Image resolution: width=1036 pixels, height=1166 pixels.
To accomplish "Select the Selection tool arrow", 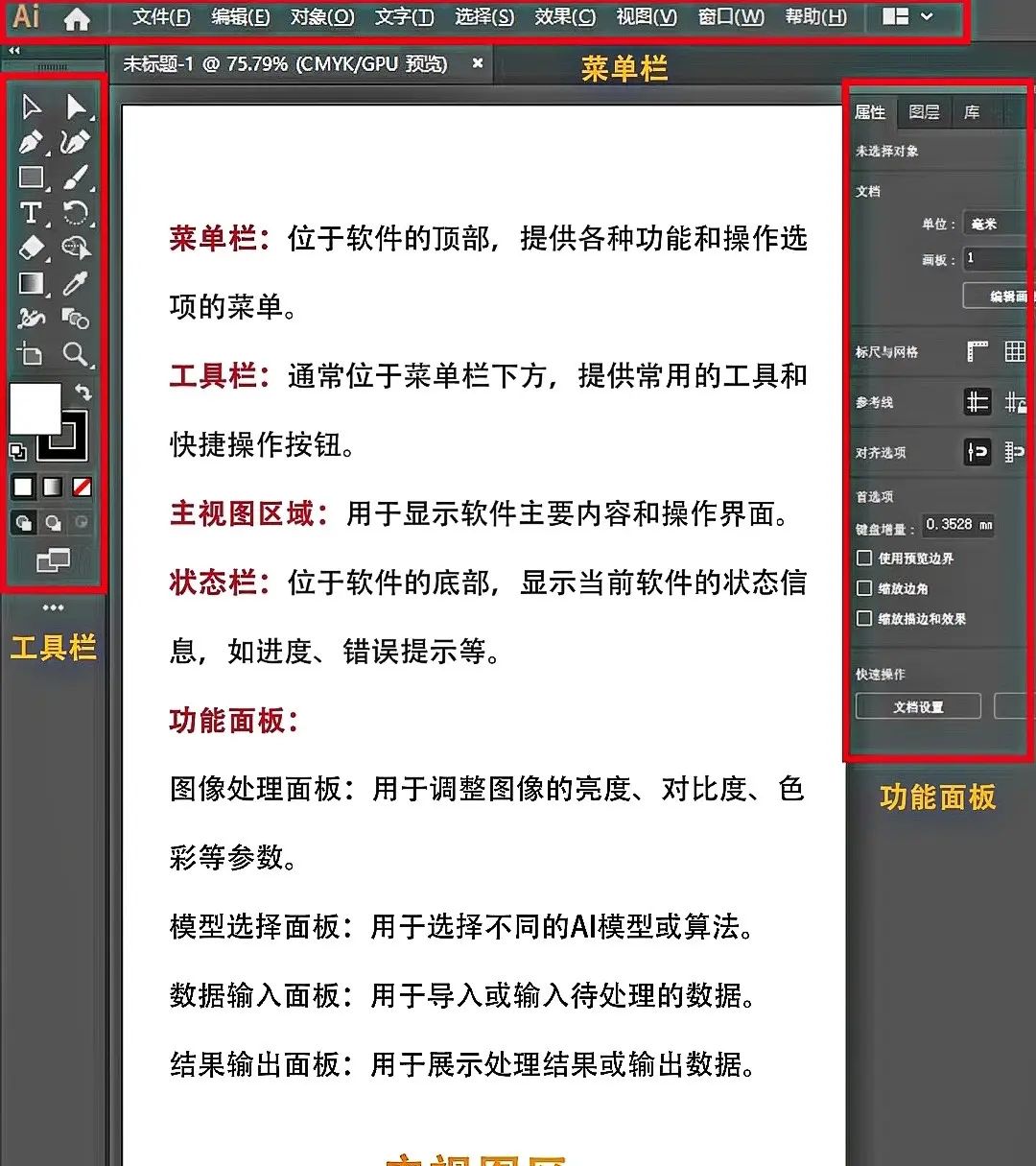I will point(29,106).
